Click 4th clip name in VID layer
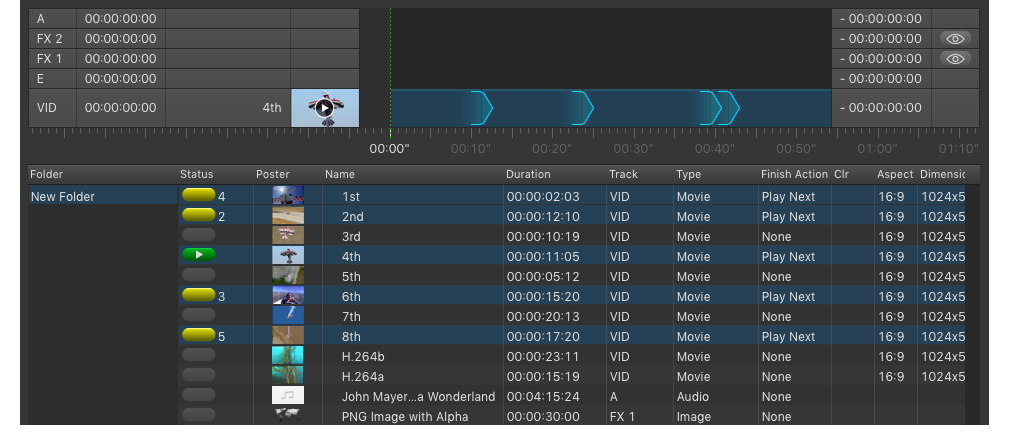1009x445 pixels. pyautogui.click(x=272, y=107)
